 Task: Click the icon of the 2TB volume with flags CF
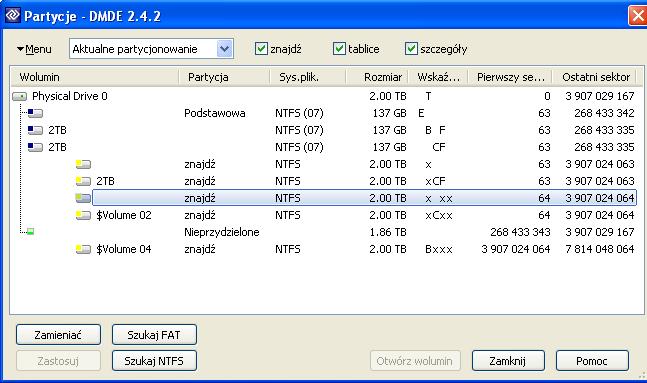(35, 147)
